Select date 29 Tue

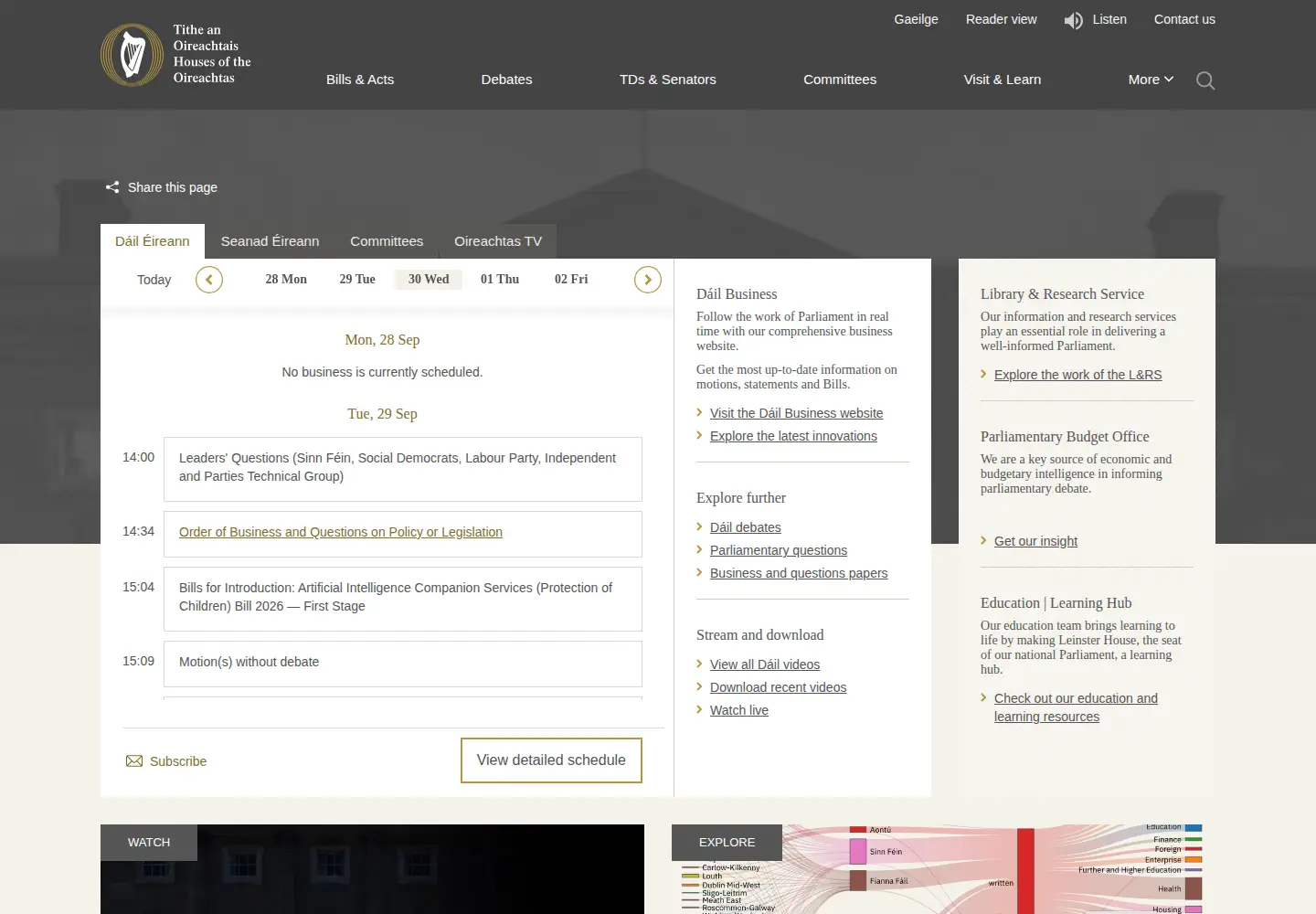click(357, 280)
